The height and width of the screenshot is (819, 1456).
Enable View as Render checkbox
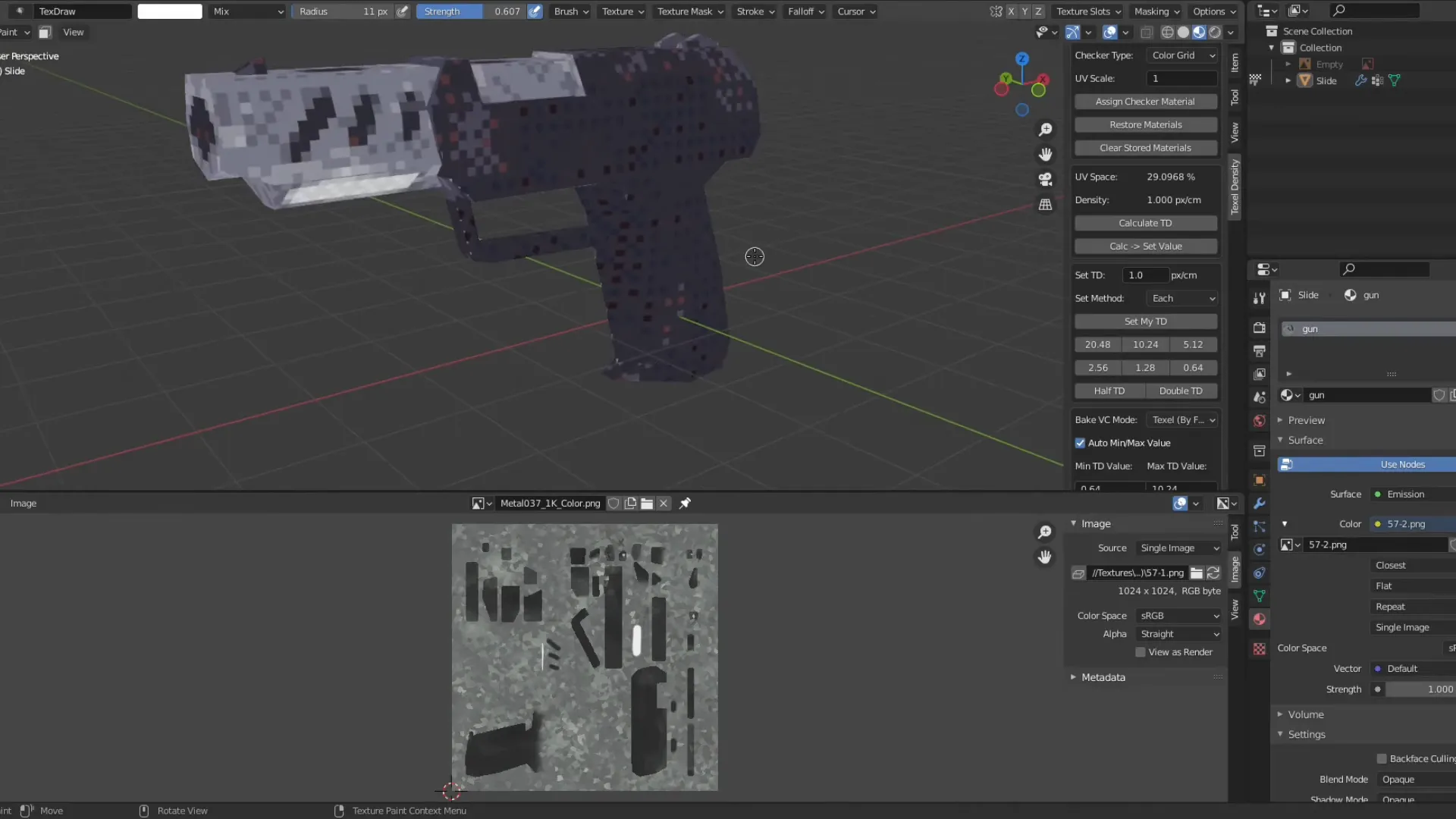click(1140, 652)
